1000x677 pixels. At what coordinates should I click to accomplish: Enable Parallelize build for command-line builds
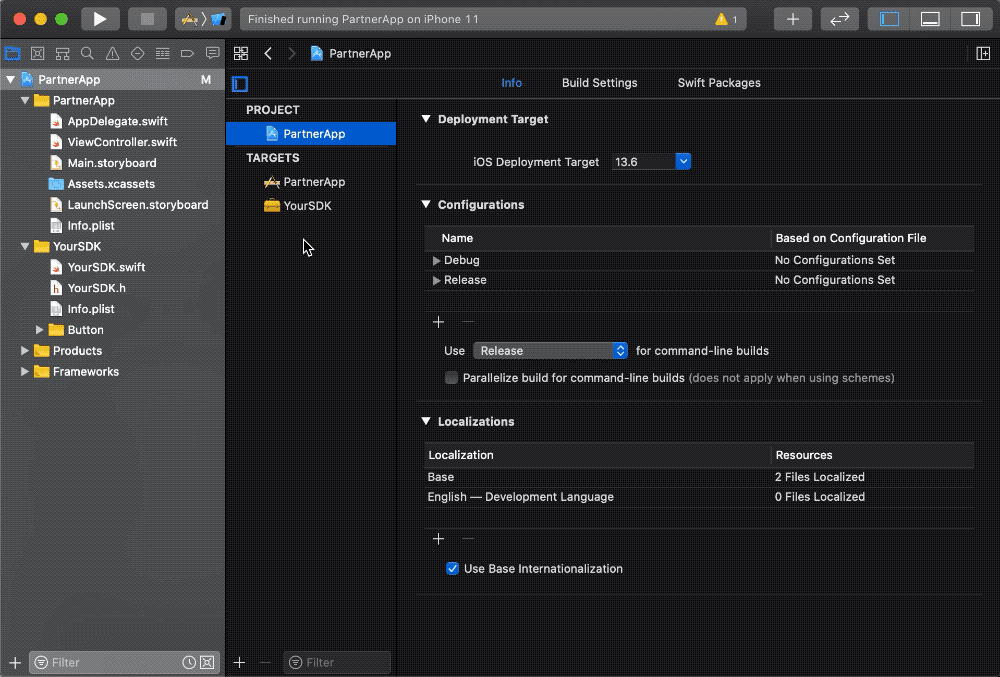(x=451, y=378)
